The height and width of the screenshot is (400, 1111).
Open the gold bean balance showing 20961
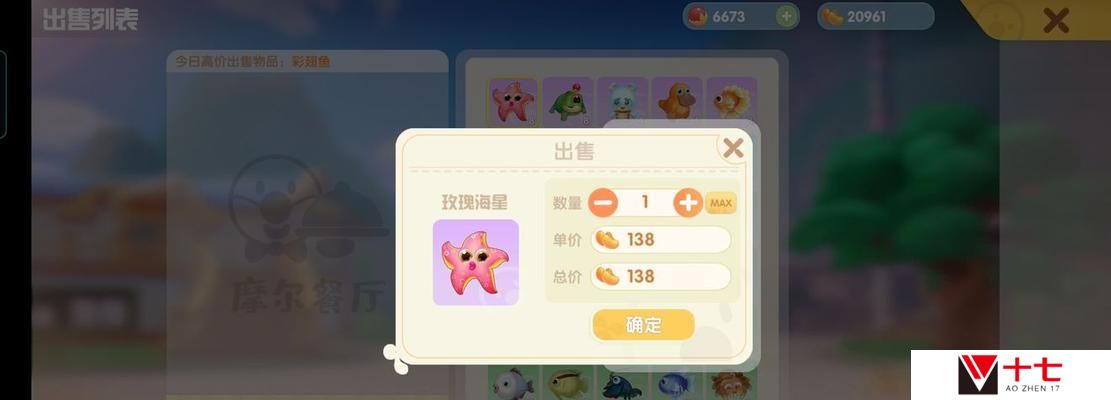(876, 16)
